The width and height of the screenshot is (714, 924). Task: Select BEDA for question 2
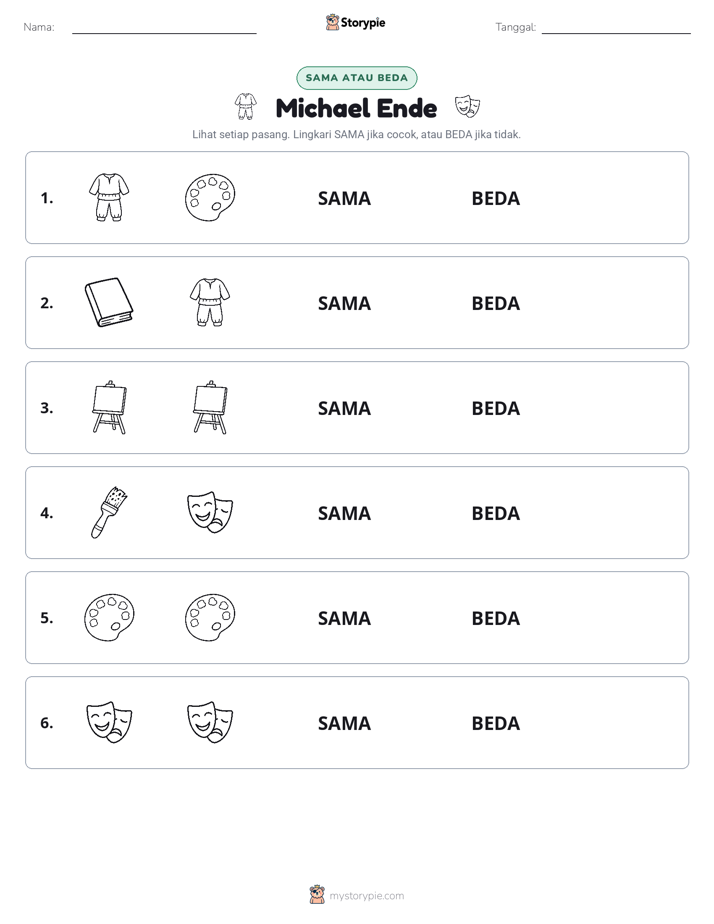(495, 303)
